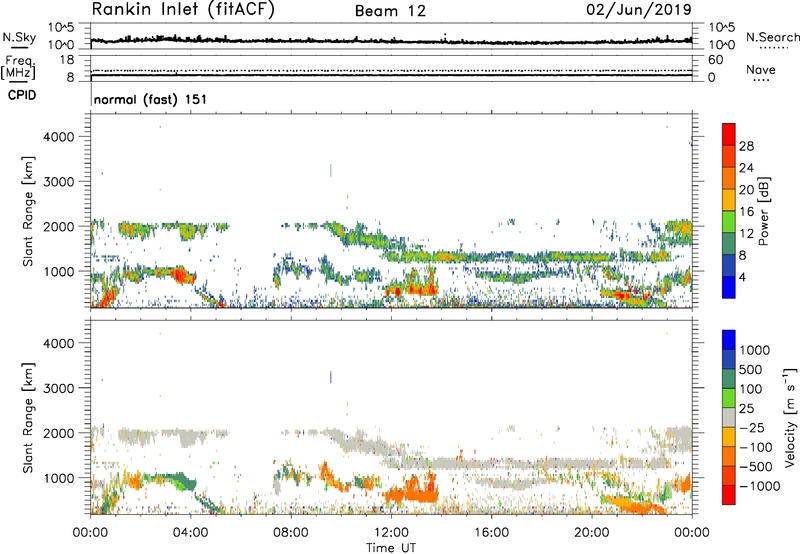This screenshot has width=800, height=554.
Task: Pick the bottom blue power colorbar segment
Action: click(x=729, y=287)
